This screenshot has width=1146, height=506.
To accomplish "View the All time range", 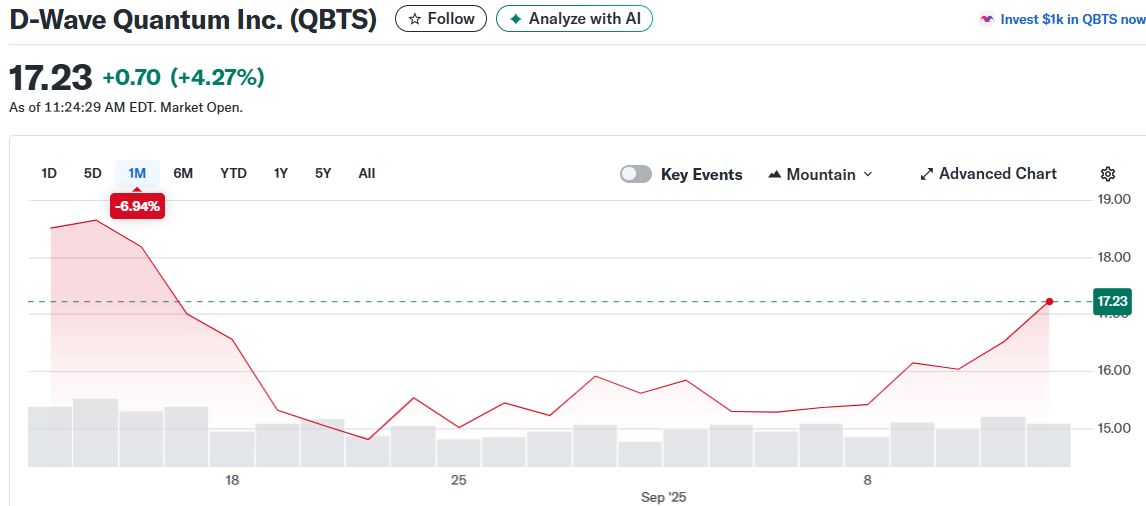I will coord(367,173).
